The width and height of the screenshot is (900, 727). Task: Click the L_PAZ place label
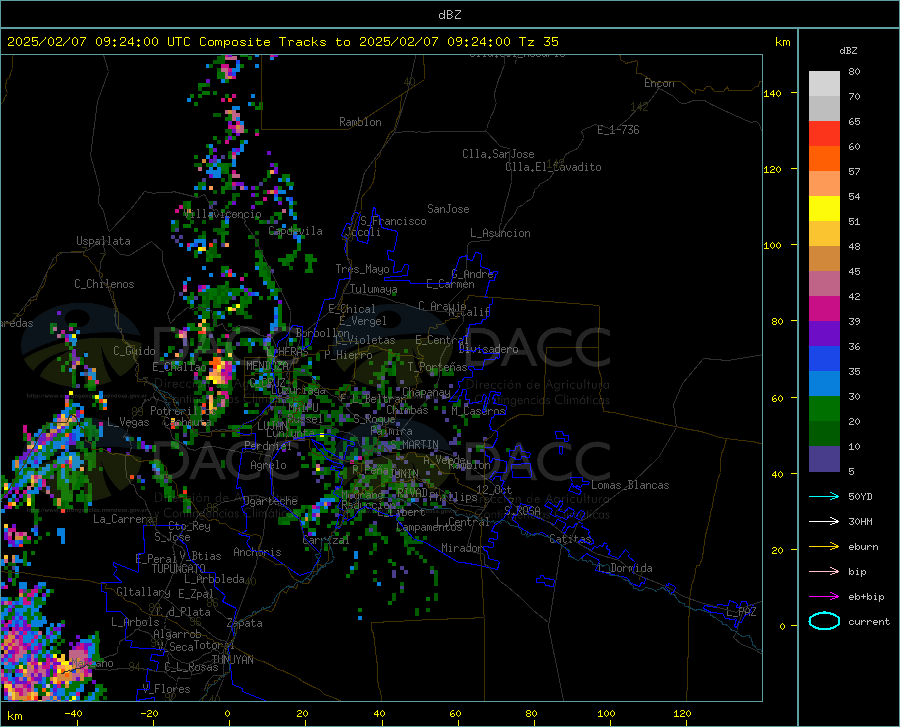click(741, 612)
